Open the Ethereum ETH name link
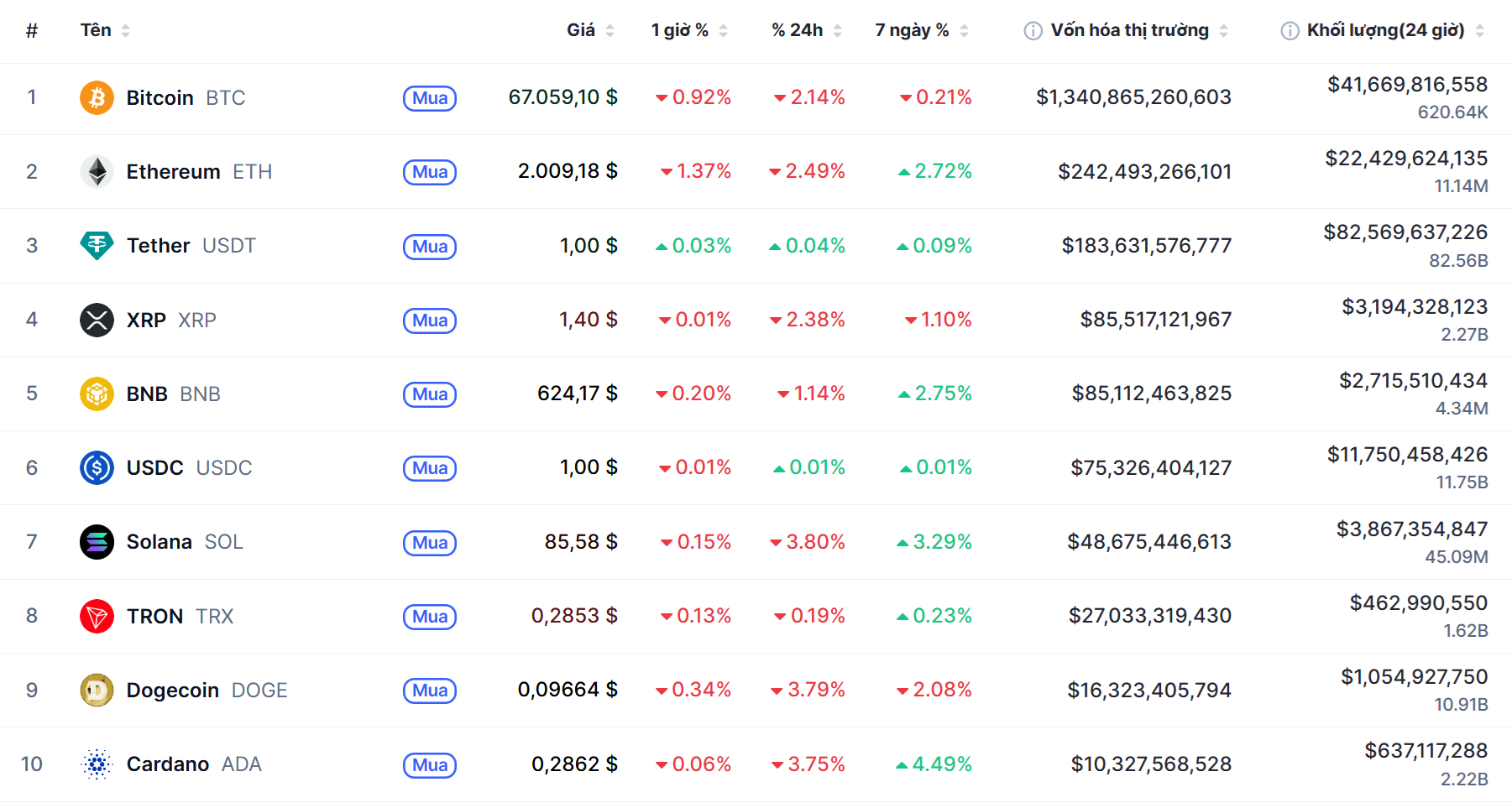Screen dimensions: 1512x808 199,172
